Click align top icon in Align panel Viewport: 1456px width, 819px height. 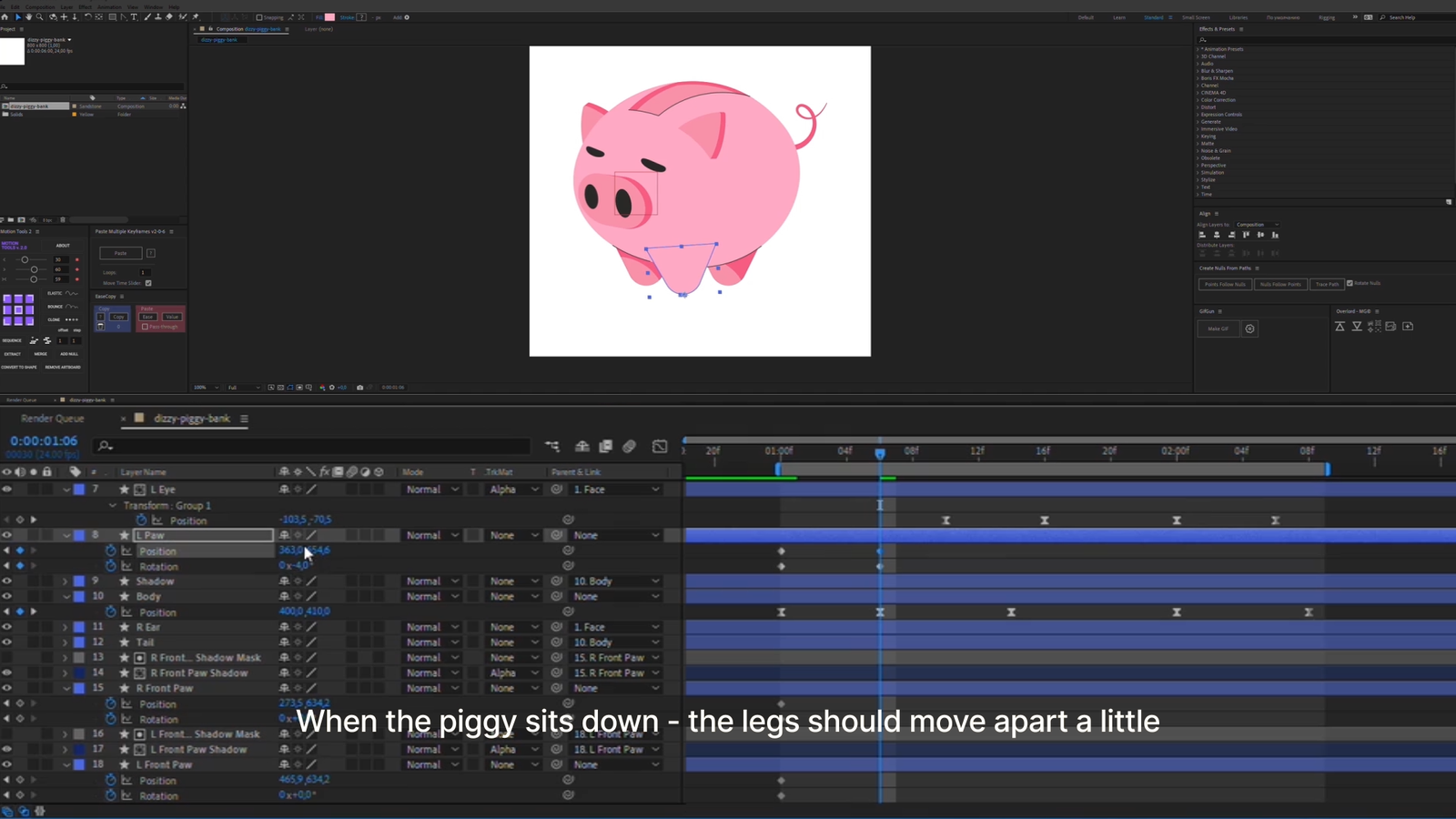(x=1246, y=235)
